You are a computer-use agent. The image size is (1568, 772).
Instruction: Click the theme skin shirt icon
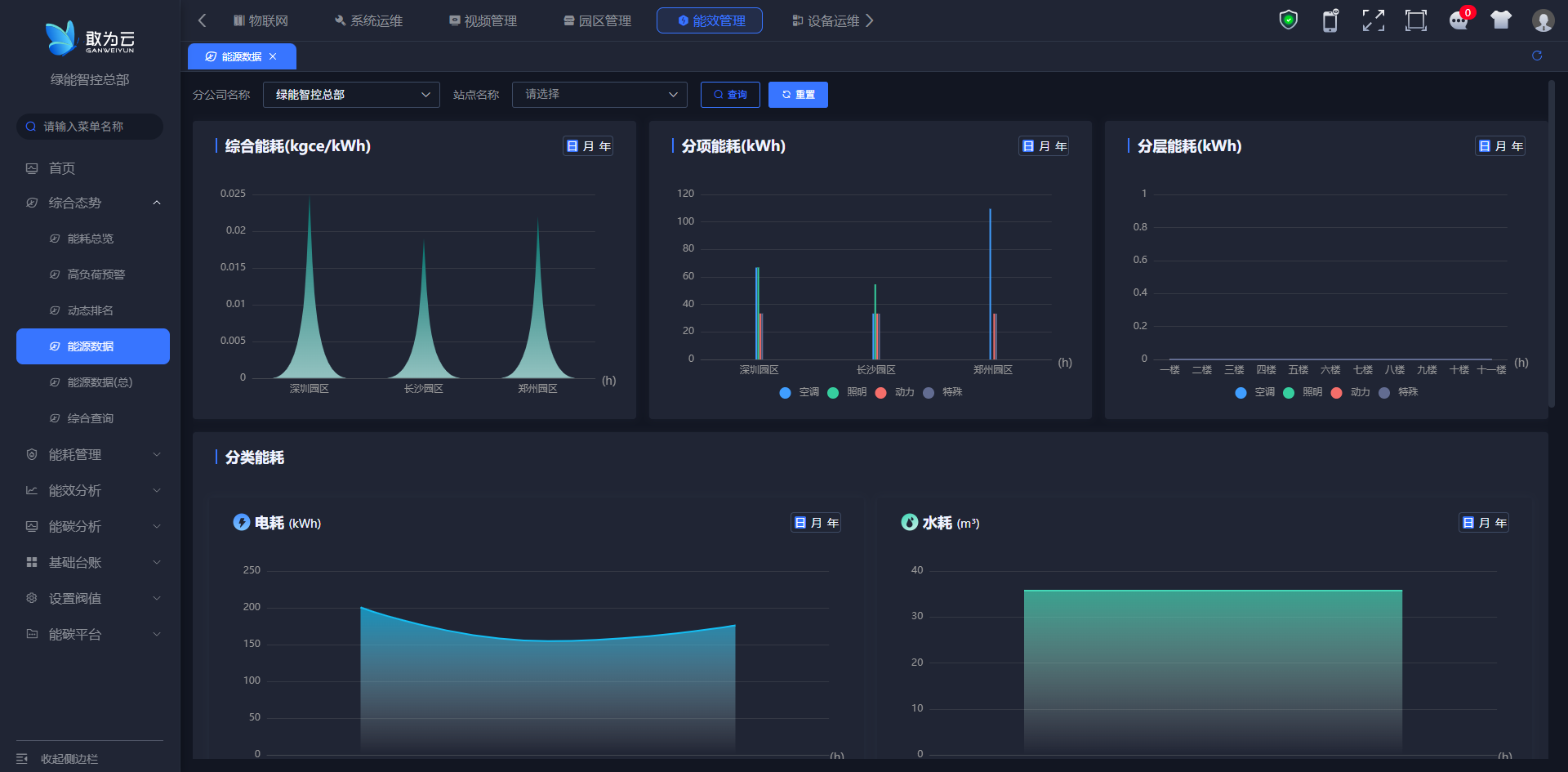click(1500, 20)
